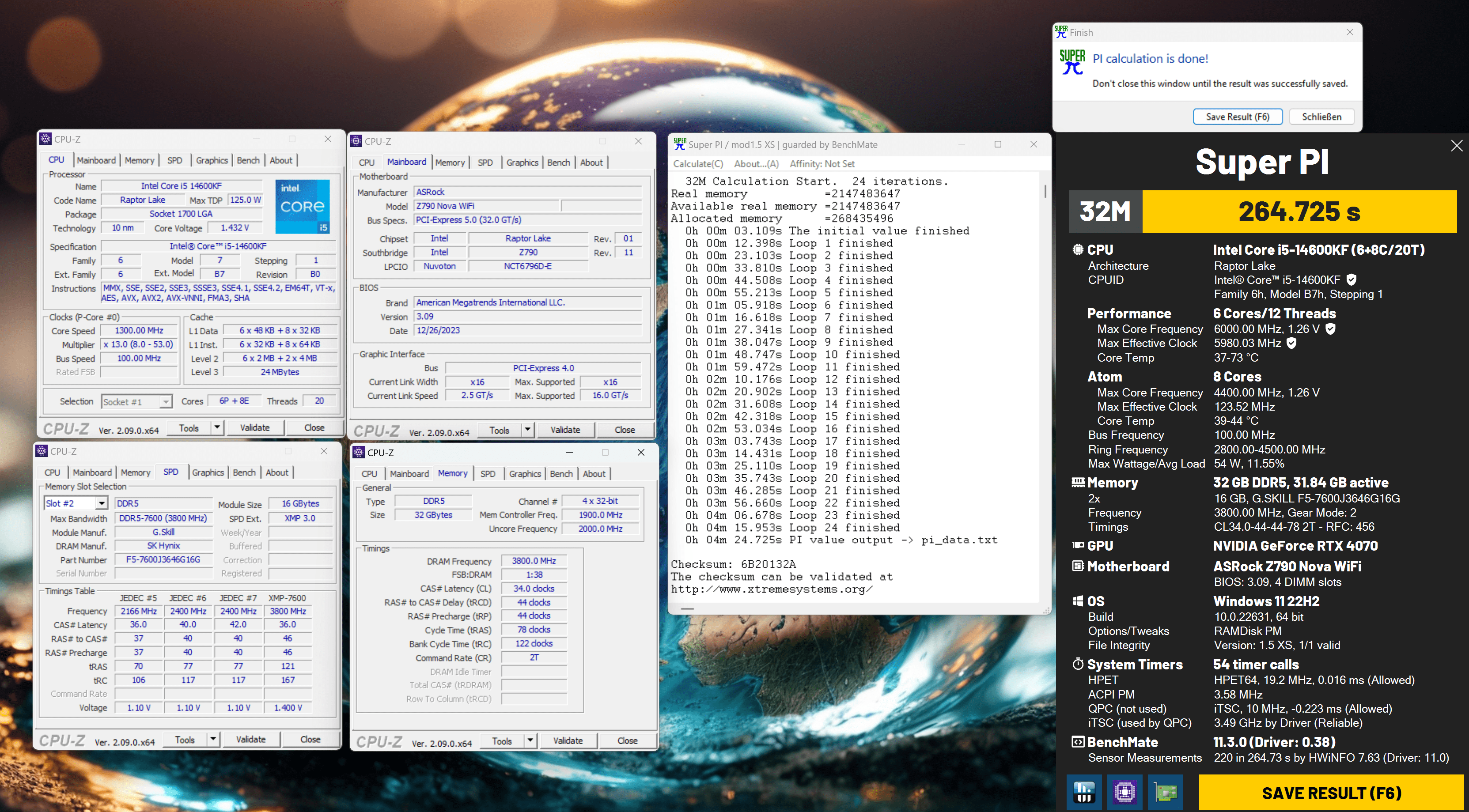Expand Tools arrow in CPU-Z Mainboard window
This screenshot has height=812, width=1469.
(527, 429)
